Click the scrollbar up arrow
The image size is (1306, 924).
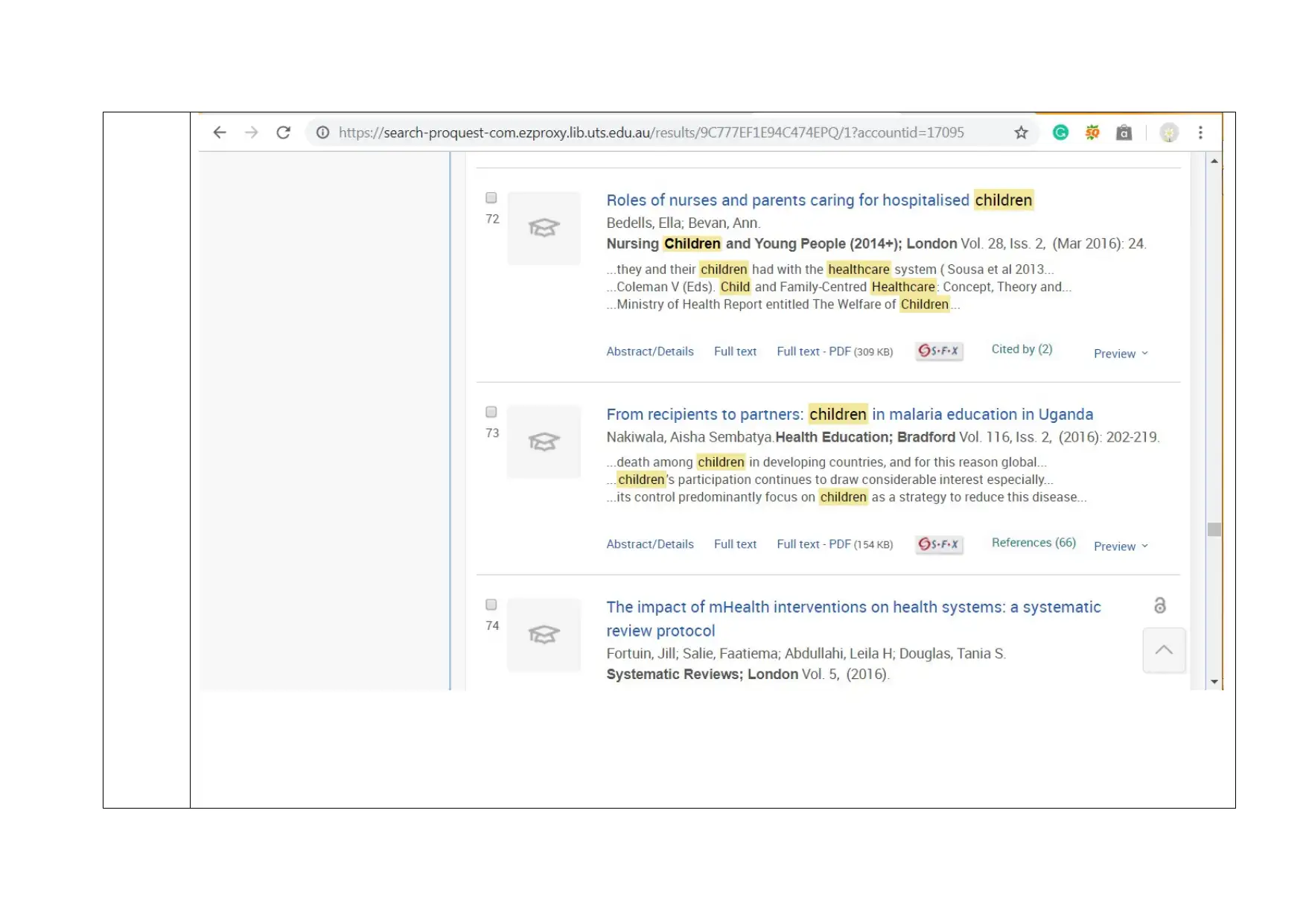[x=1214, y=161]
